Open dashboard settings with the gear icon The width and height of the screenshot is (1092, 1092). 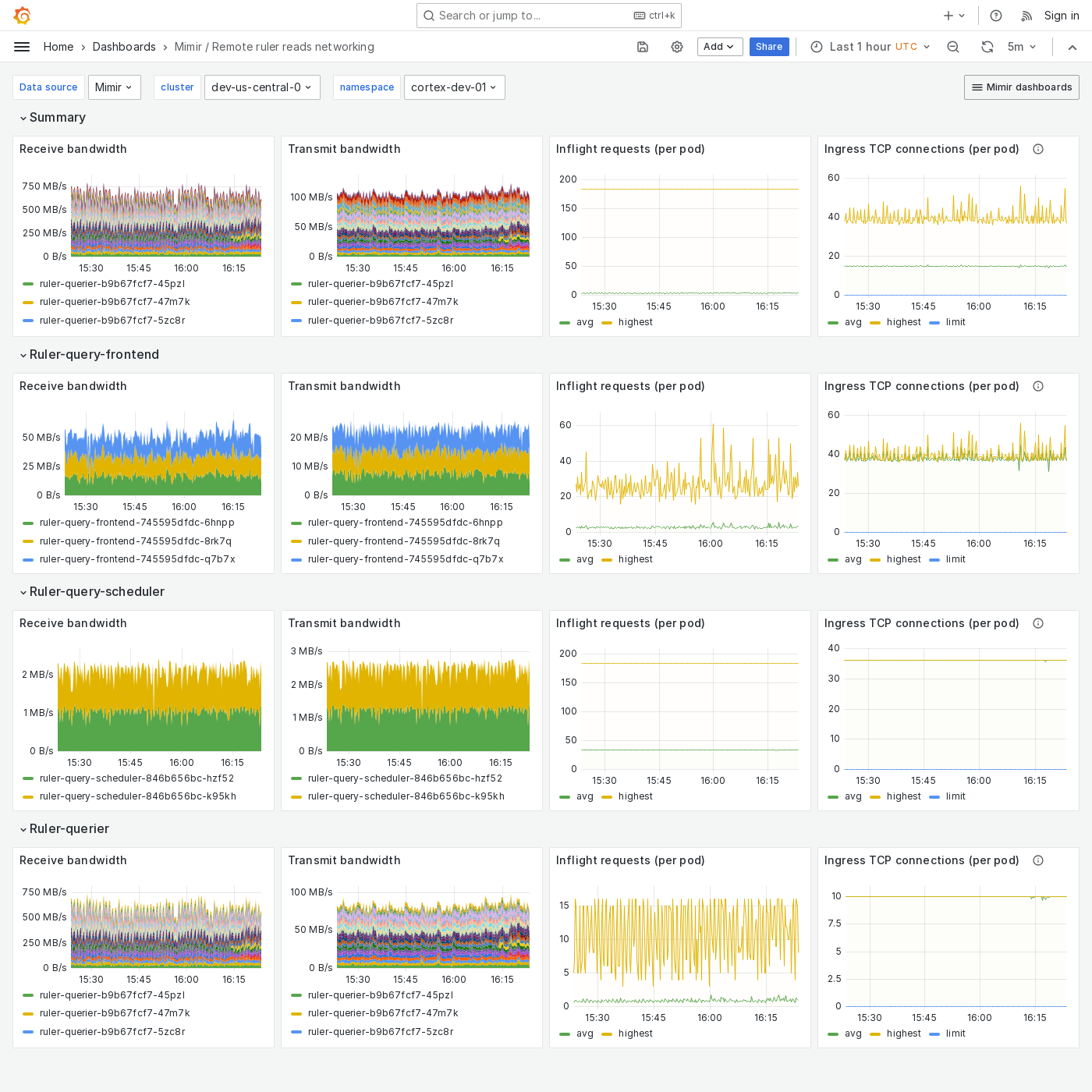tap(676, 47)
